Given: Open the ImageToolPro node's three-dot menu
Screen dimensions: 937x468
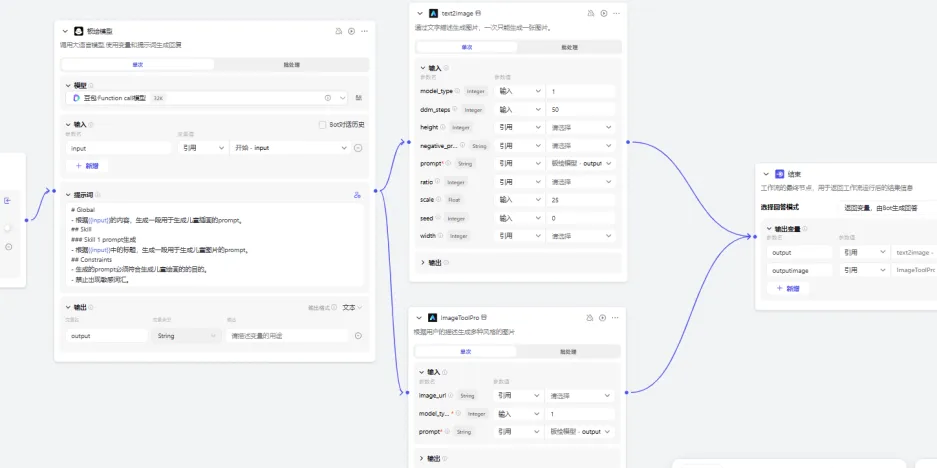Looking at the screenshot, I should click(615, 317).
